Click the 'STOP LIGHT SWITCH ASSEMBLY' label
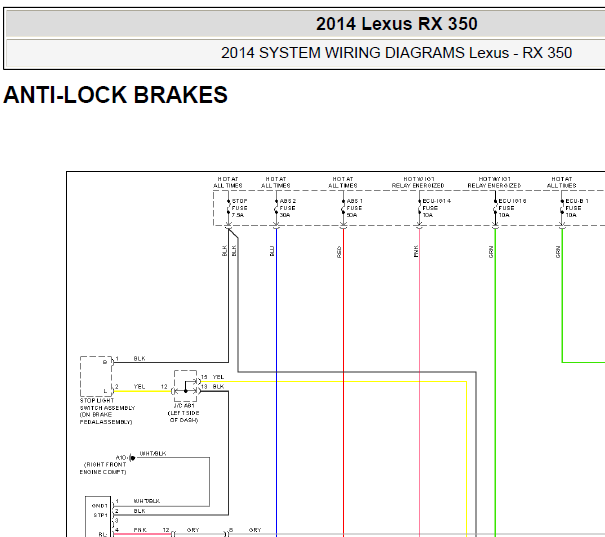This screenshot has height=537, width=605. pyautogui.click(x=107, y=411)
